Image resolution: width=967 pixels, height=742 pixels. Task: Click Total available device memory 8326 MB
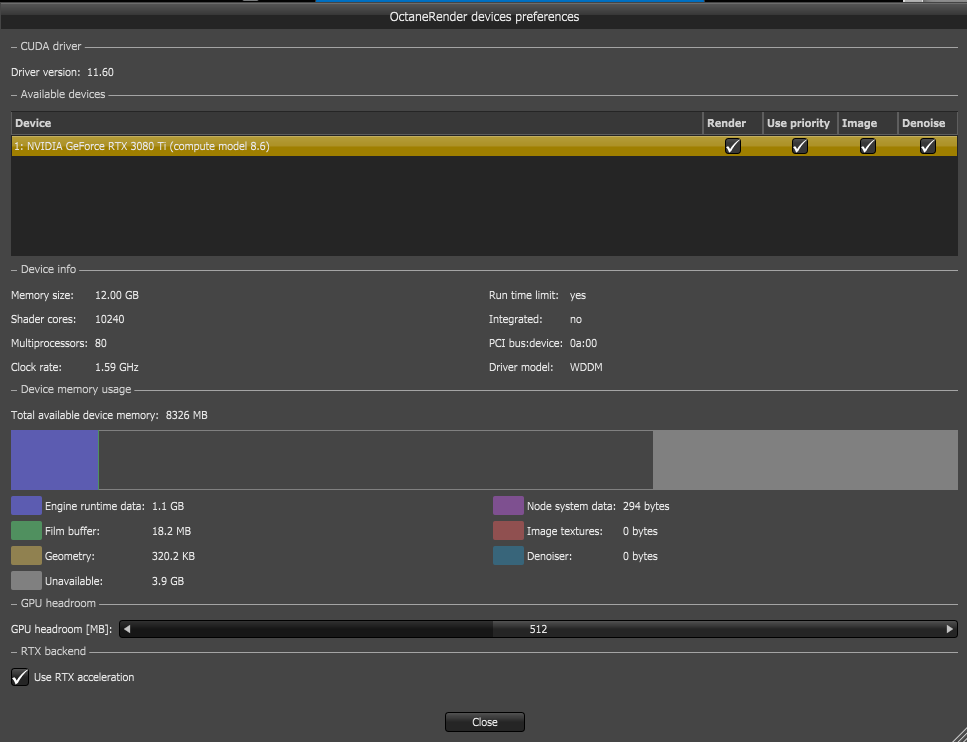[109, 415]
